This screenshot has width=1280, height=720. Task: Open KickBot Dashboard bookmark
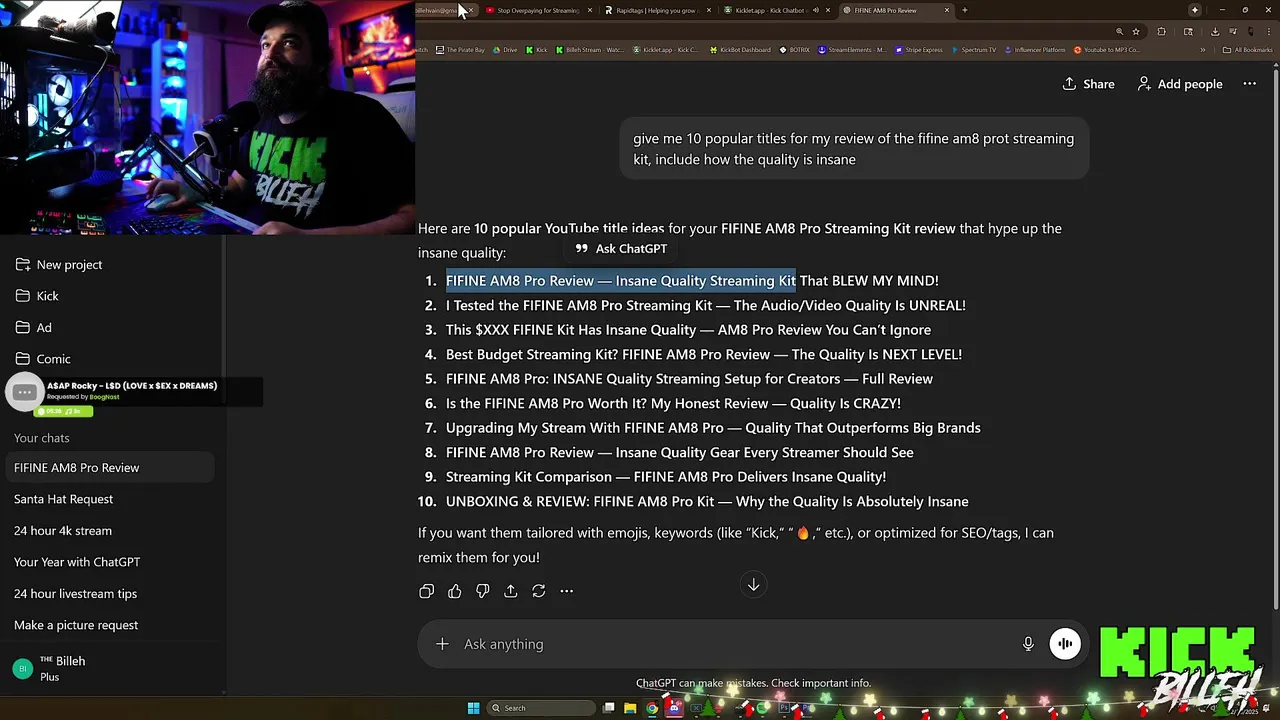click(740, 50)
